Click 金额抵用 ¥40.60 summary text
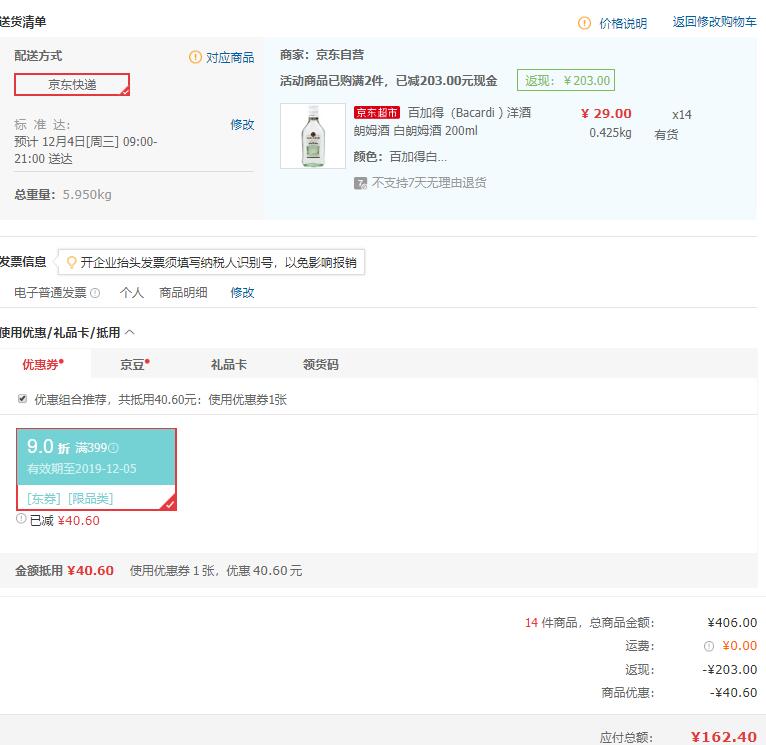This screenshot has width=766, height=745. [x=64, y=571]
